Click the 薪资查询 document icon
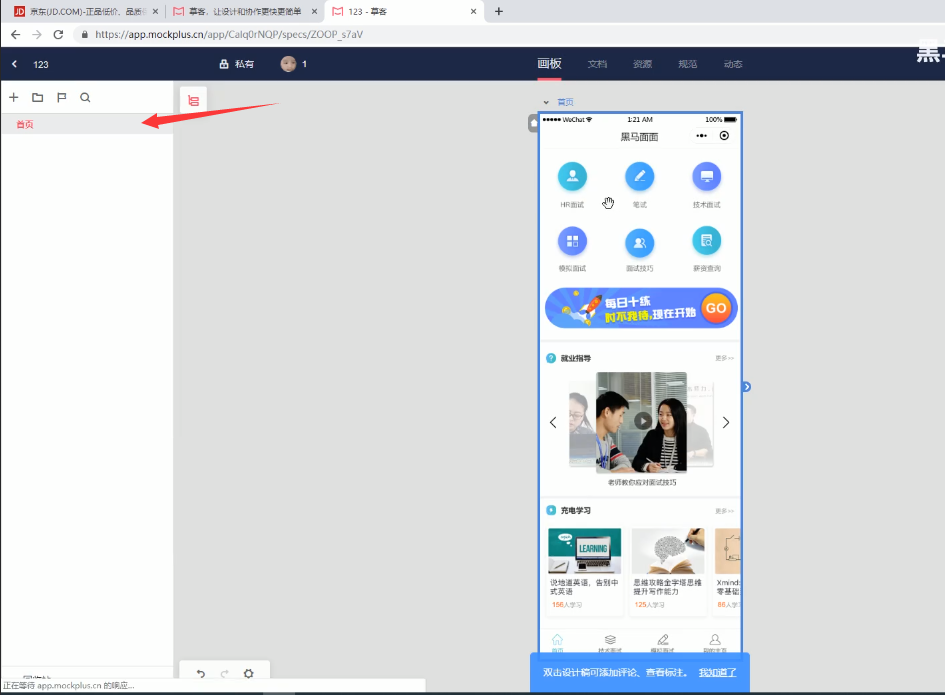Screen dimensions: 945x695 click(707, 241)
